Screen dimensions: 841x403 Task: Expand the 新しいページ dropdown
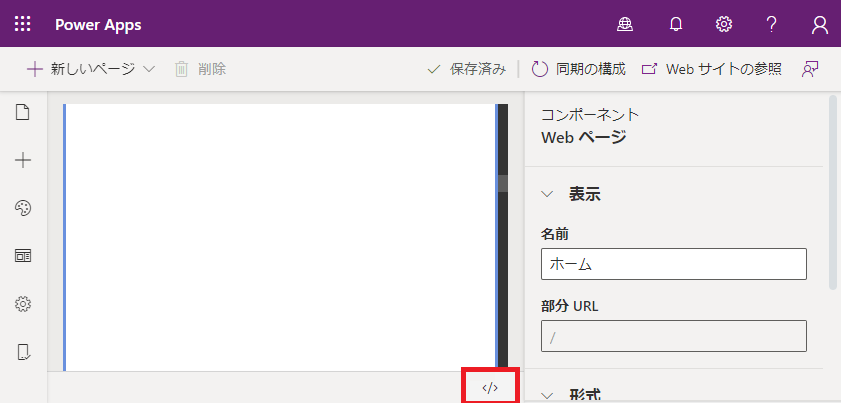click(x=149, y=69)
